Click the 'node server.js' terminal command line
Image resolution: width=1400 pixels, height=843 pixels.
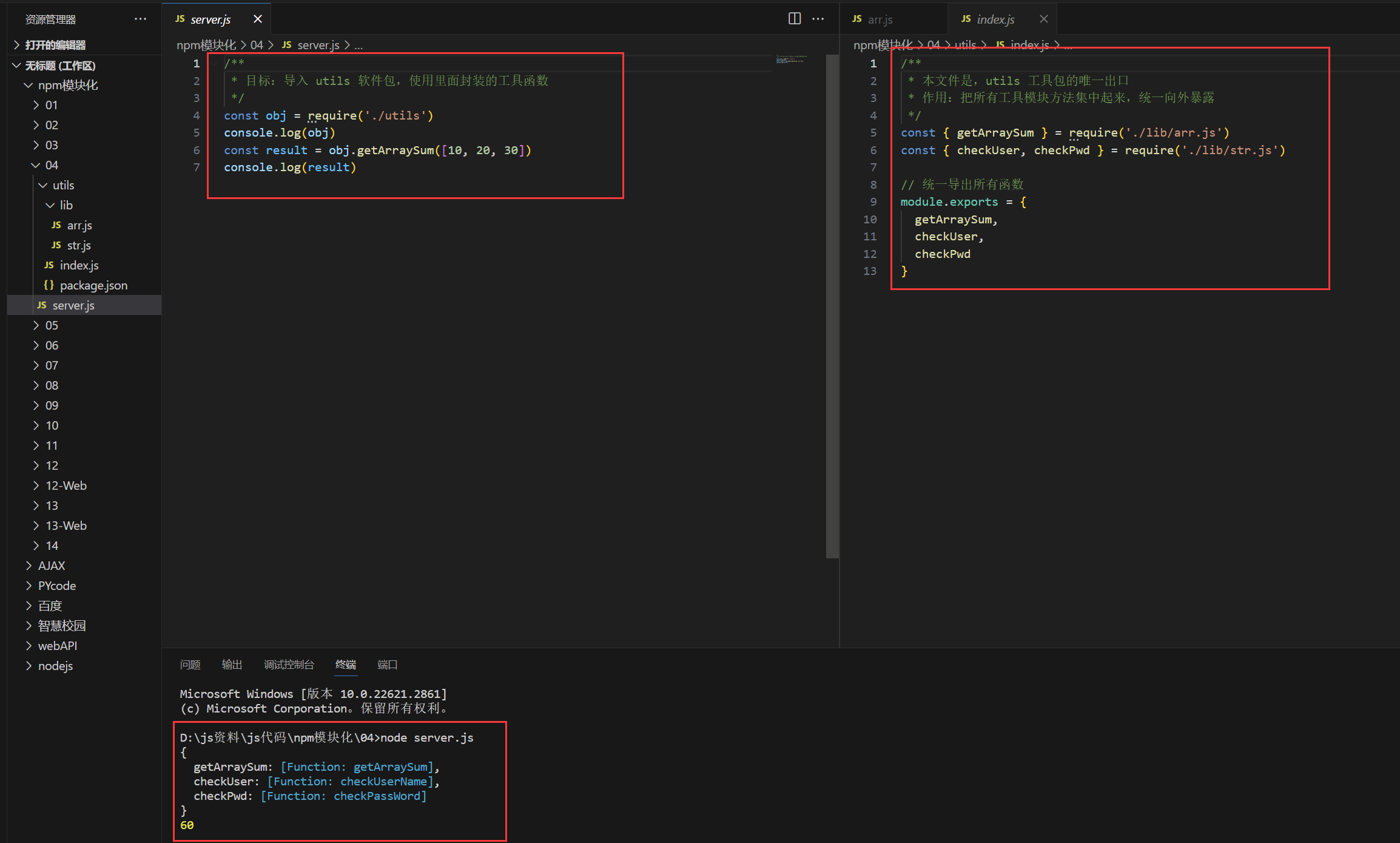coord(326,737)
